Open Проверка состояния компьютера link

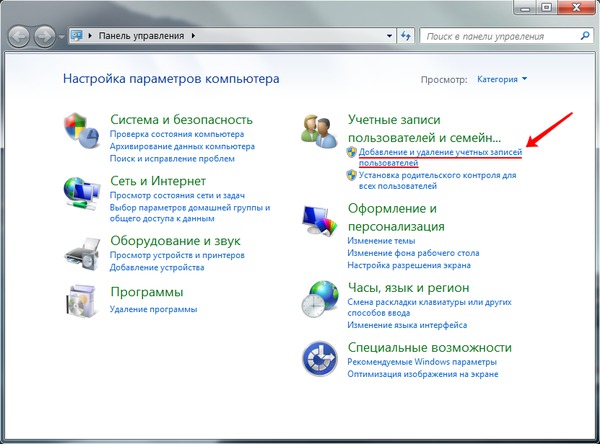(177, 134)
